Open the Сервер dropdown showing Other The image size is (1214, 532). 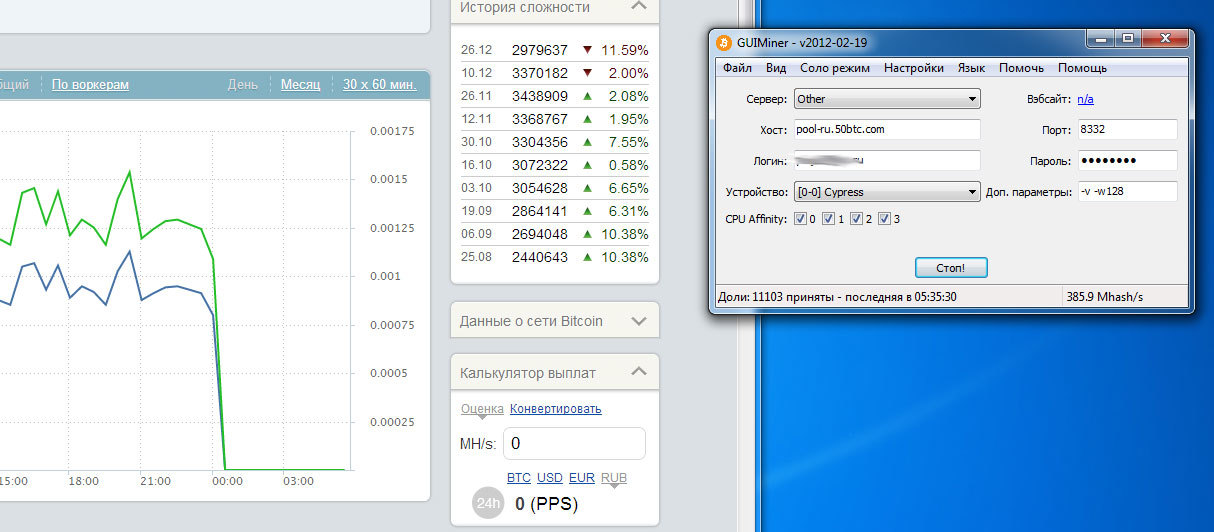point(887,99)
